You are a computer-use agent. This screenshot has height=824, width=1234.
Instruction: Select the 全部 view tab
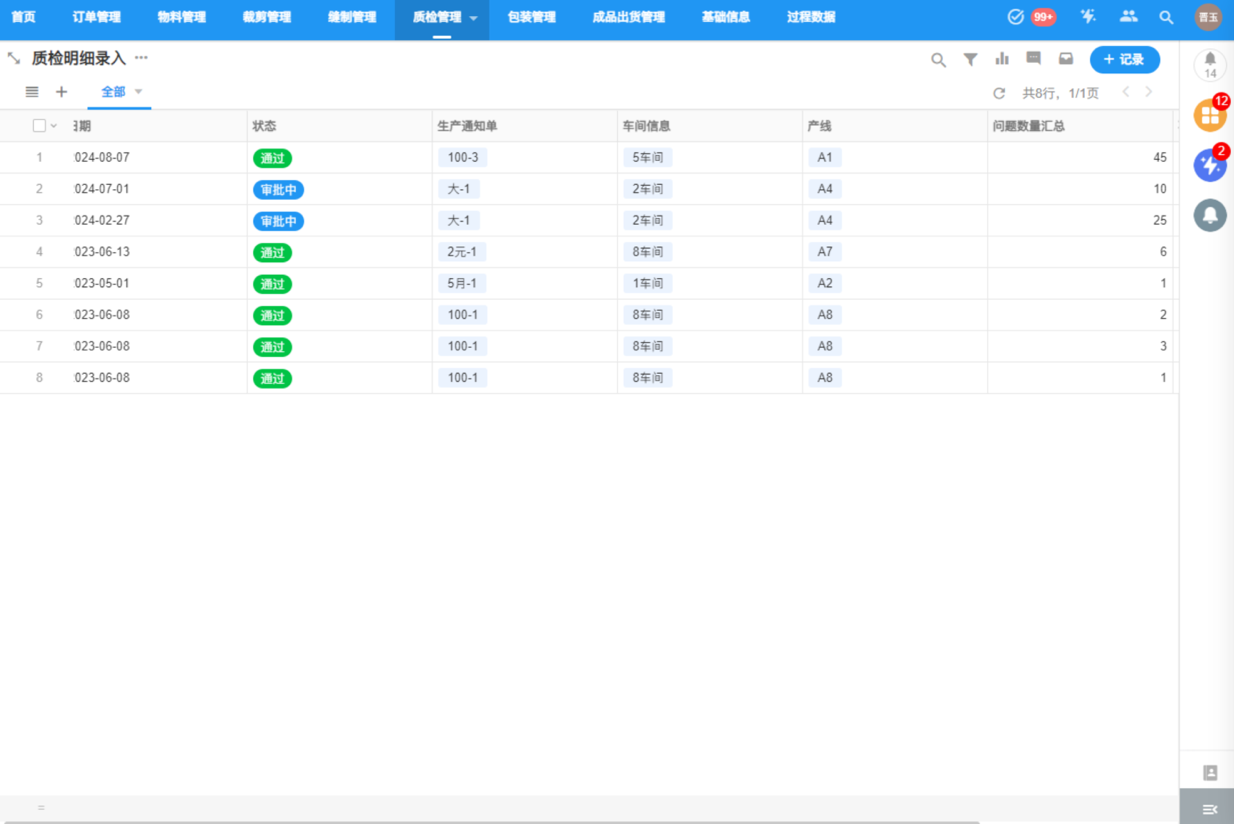click(113, 92)
